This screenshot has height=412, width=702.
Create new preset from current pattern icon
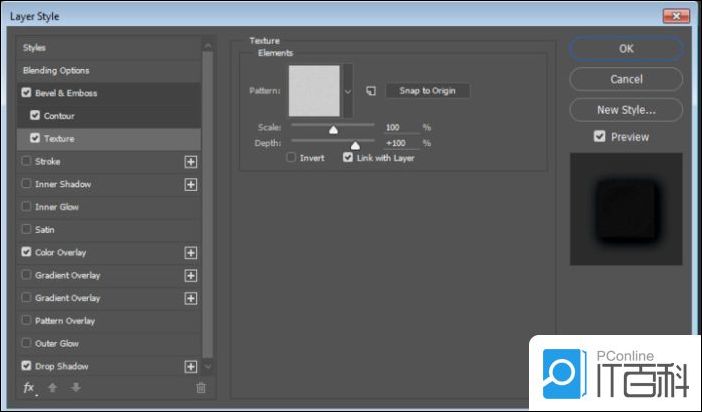coord(371,91)
